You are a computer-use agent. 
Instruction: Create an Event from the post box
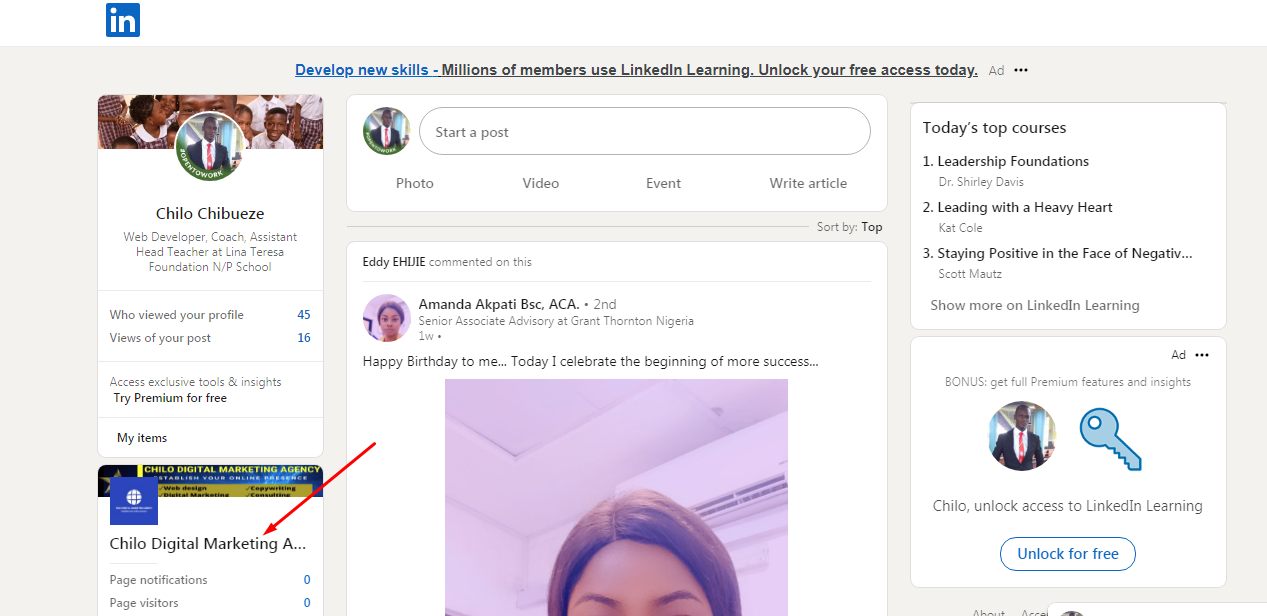coord(663,183)
